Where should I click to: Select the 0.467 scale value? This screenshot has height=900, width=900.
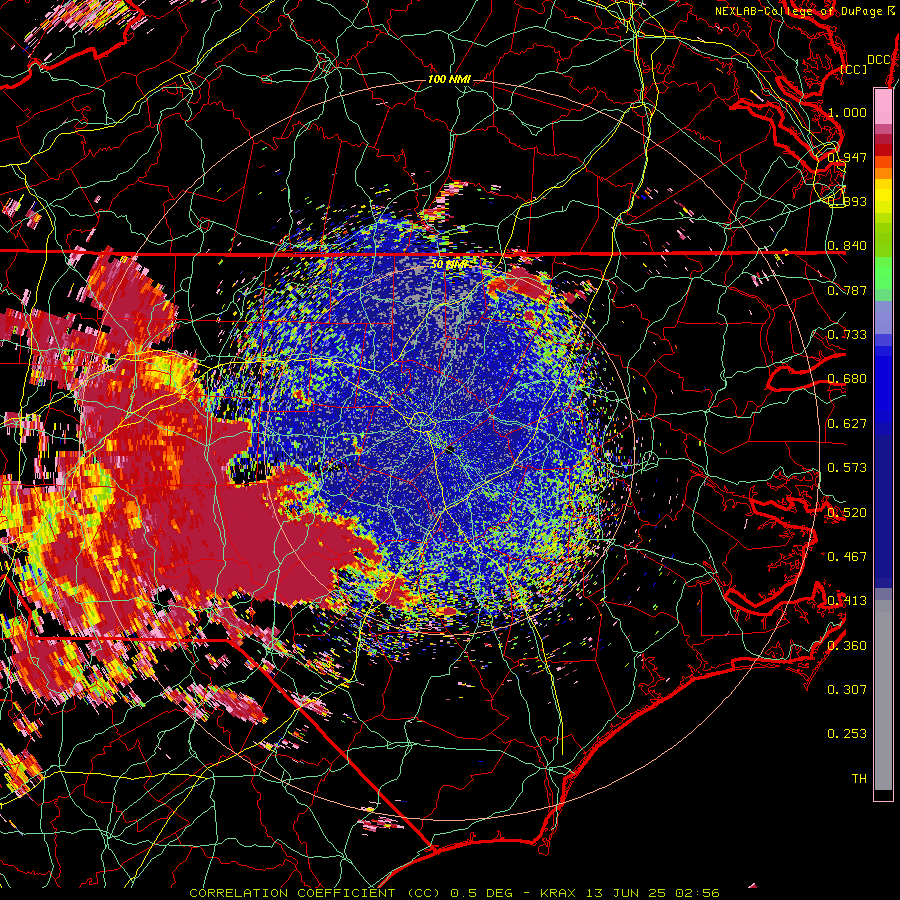point(847,556)
